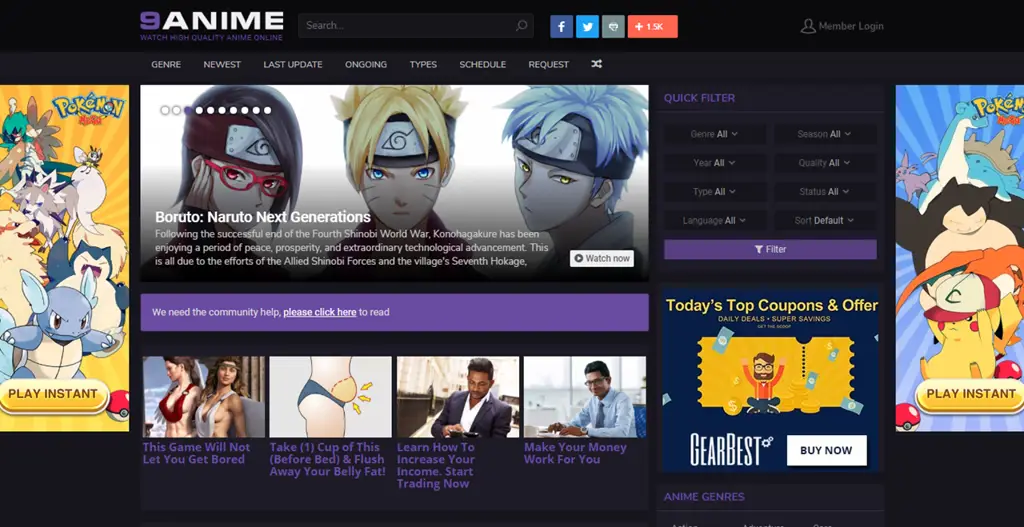Screen dimensions: 1024x527
Task: Click the Reddit share icon
Action: [x=613, y=27]
